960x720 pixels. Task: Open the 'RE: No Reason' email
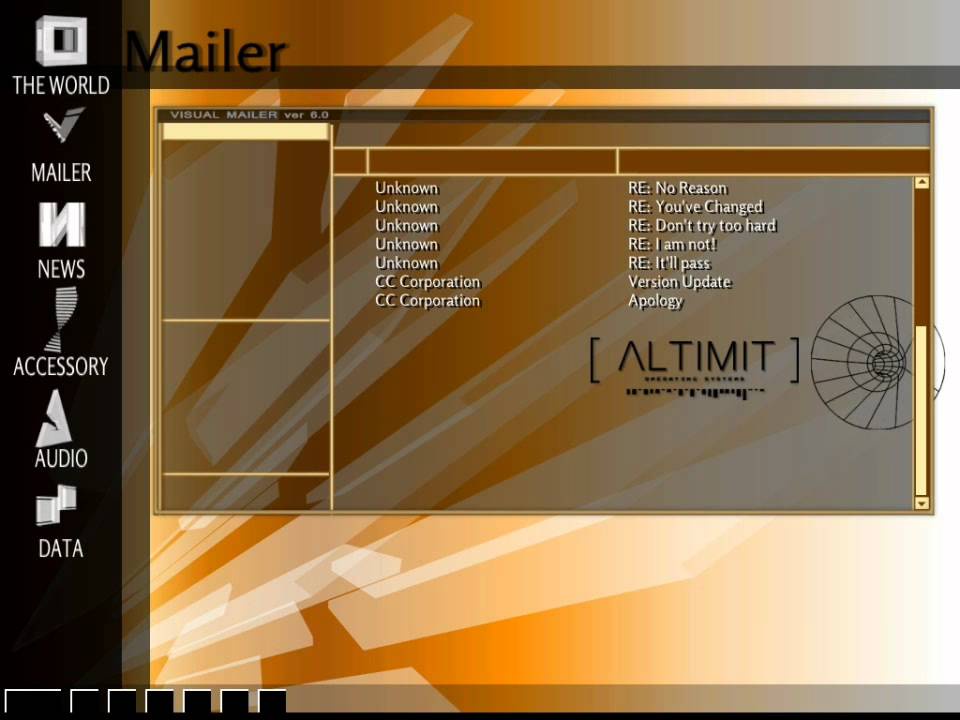(x=677, y=188)
